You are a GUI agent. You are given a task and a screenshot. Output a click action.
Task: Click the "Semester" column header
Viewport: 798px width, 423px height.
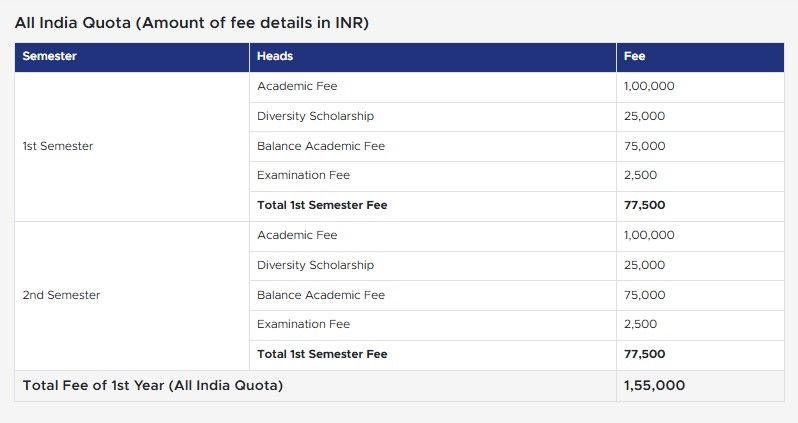[49, 57]
